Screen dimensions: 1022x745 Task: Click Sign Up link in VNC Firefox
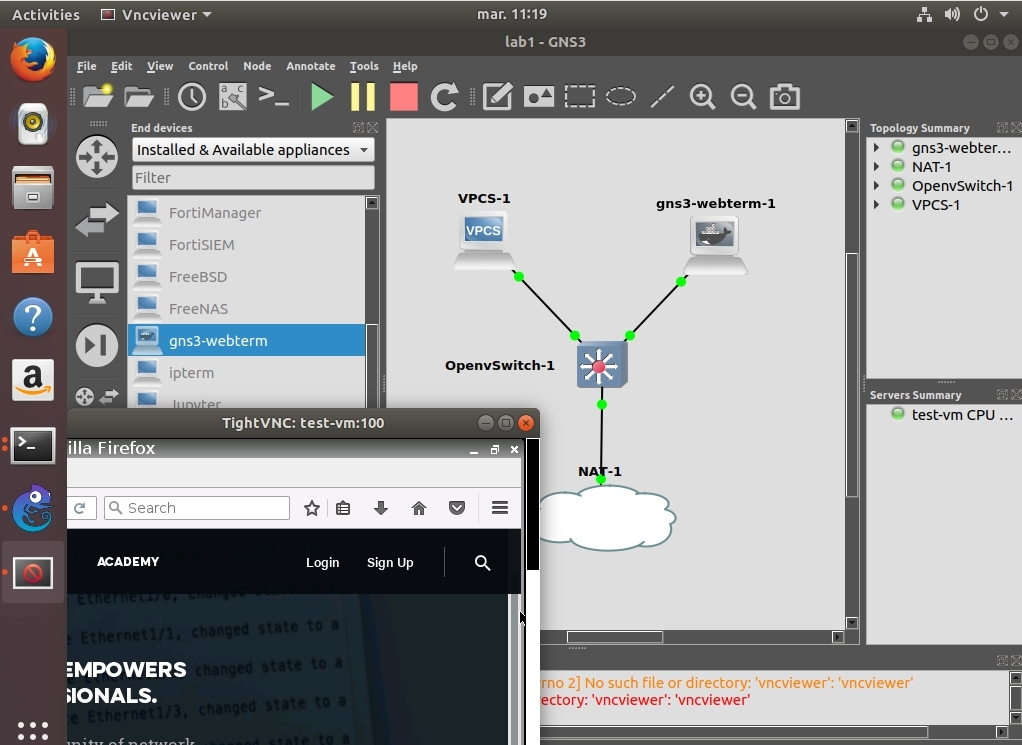coord(390,562)
